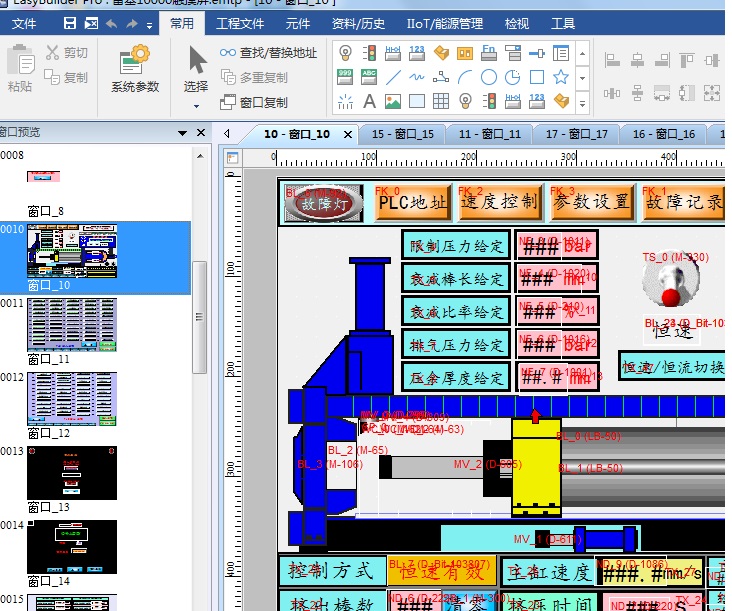Click 查找/替换地址 button

click(268, 53)
